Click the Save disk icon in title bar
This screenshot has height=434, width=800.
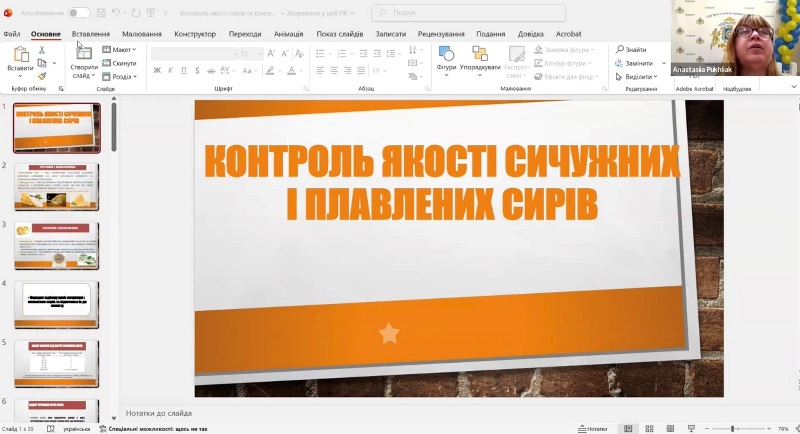tap(101, 13)
